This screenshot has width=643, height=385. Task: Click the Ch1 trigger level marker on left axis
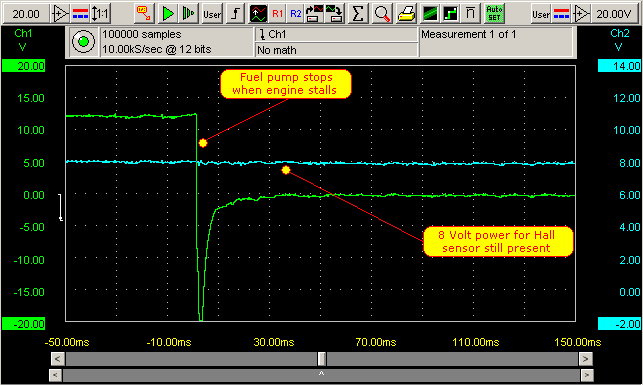point(61,207)
